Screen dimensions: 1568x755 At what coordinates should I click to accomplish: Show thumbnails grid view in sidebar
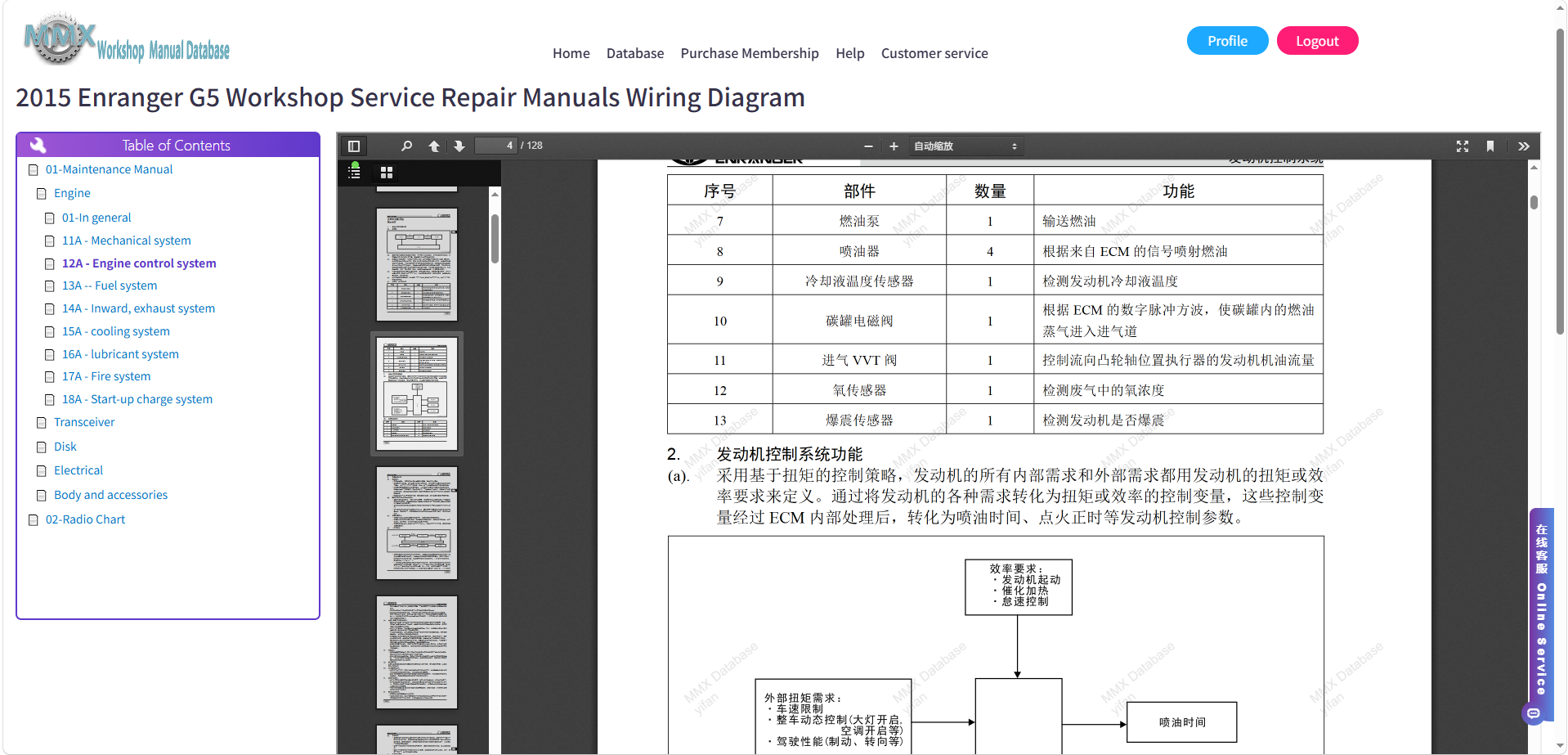387,172
